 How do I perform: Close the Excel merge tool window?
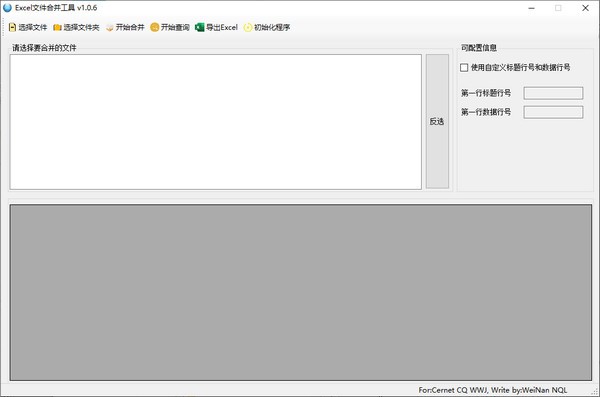tap(585, 8)
